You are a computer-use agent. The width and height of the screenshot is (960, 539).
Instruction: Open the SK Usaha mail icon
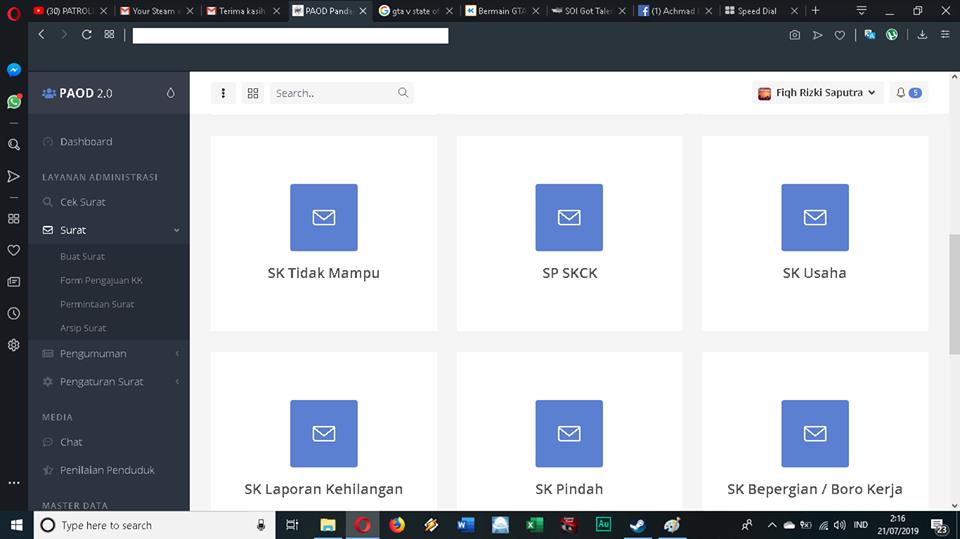coord(815,217)
